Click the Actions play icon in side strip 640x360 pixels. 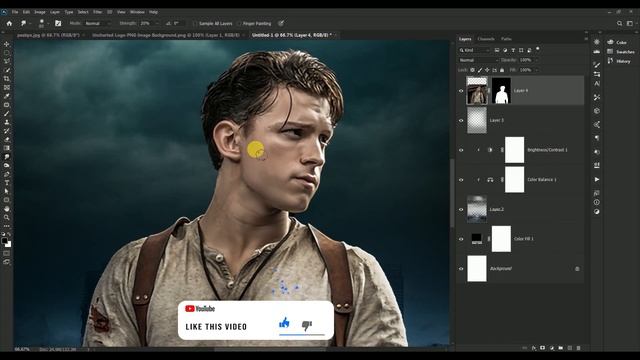[x=597, y=179]
